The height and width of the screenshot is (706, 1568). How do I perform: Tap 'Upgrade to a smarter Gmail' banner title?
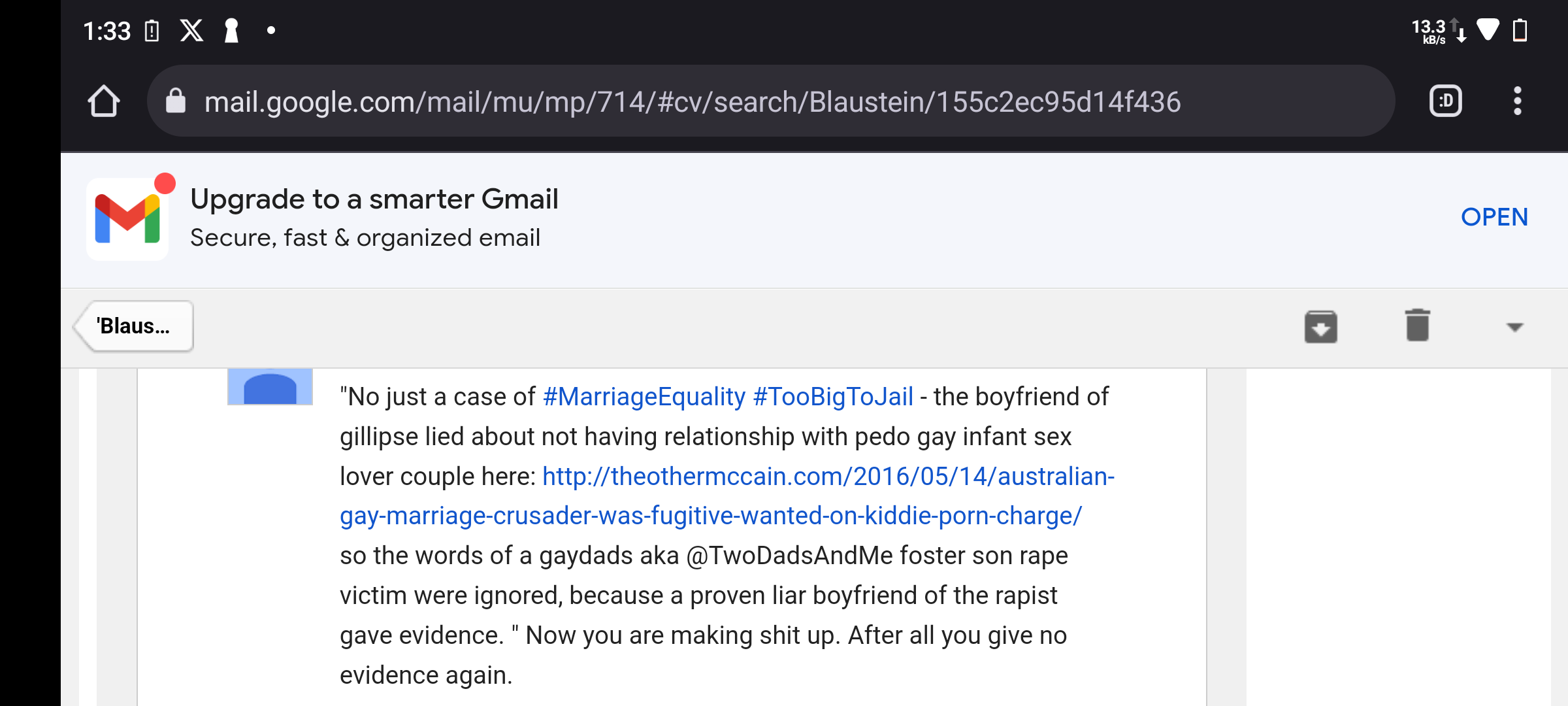click(x=374, y=199)
